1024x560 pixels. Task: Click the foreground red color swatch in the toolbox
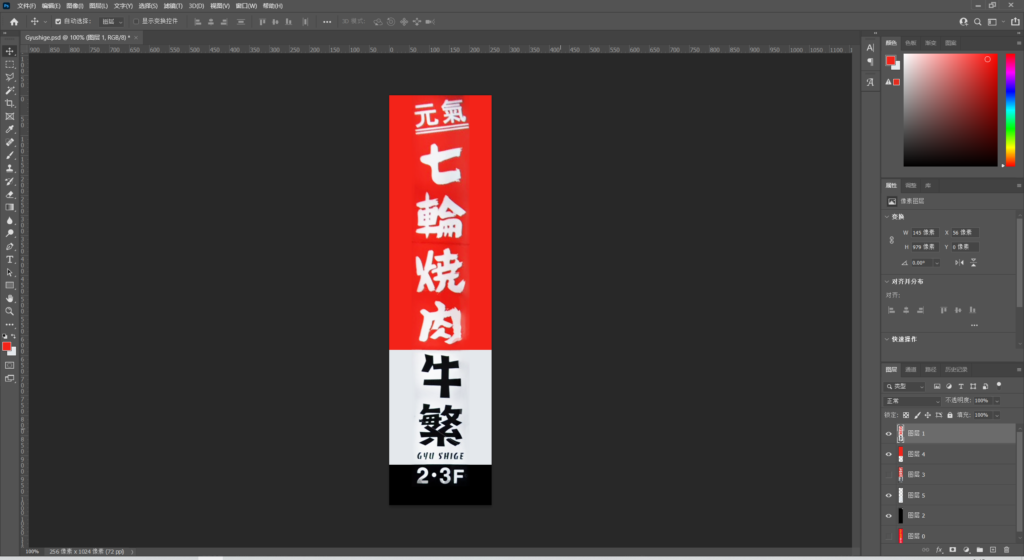point(7,347)
